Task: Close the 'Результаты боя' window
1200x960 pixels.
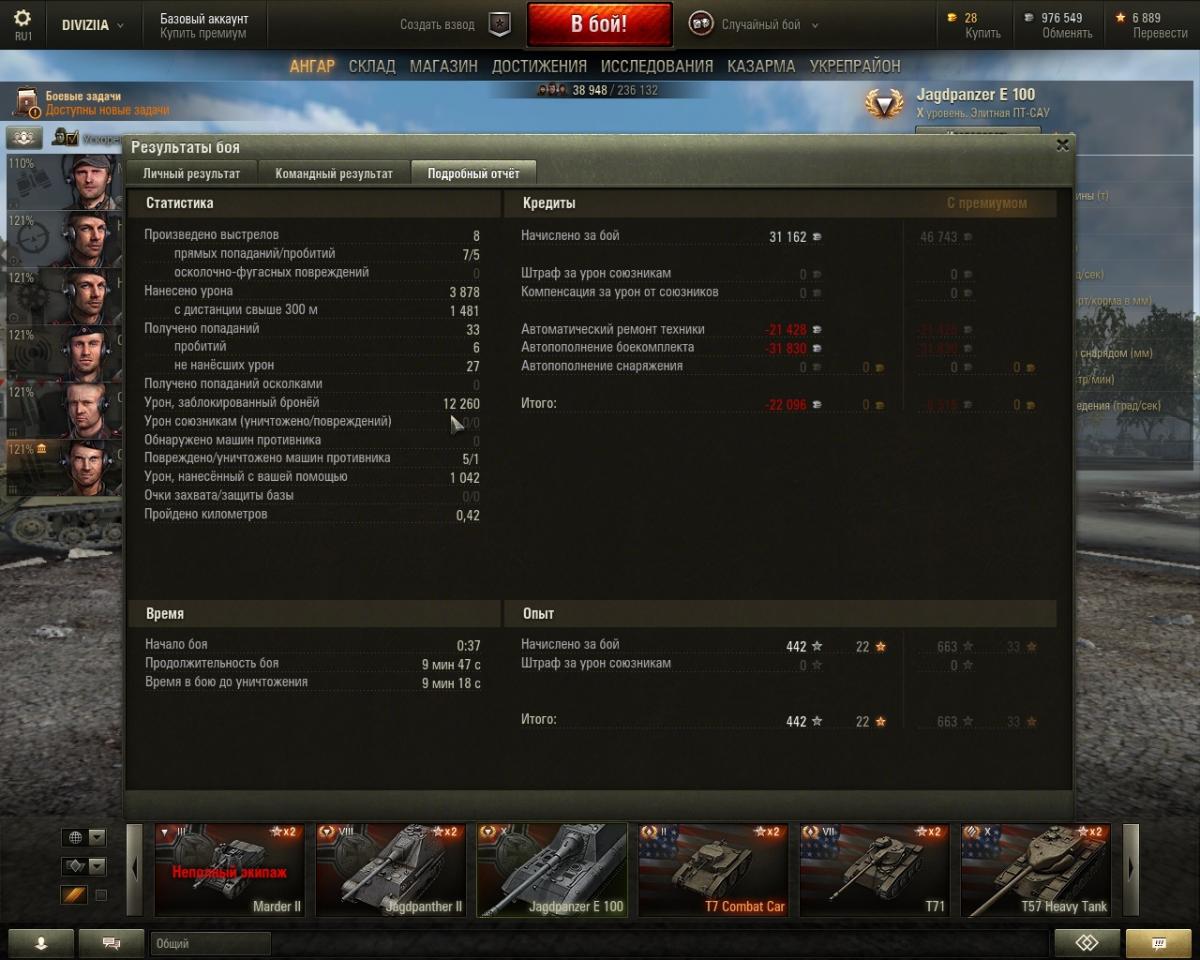Action: pos(1062,144)
